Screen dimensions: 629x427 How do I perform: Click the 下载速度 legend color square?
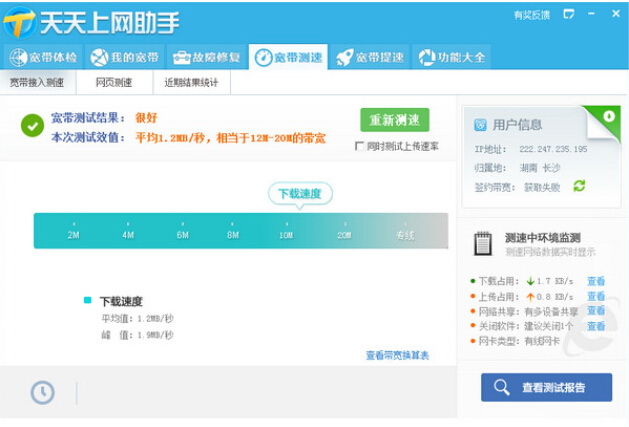pyautogui.click(x=87, y=300)
